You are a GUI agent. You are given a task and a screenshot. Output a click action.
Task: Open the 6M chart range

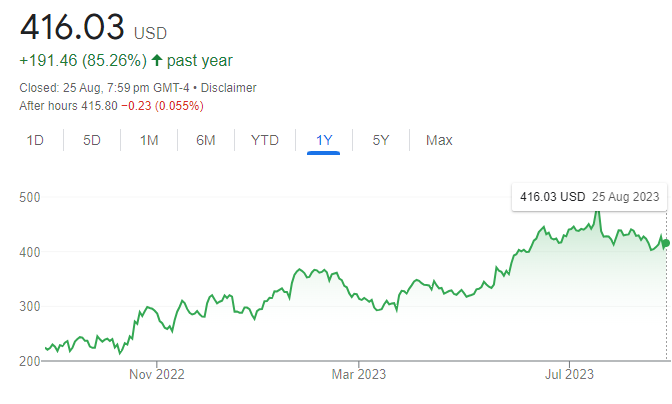pyautogui.click(x=206, y=140)
